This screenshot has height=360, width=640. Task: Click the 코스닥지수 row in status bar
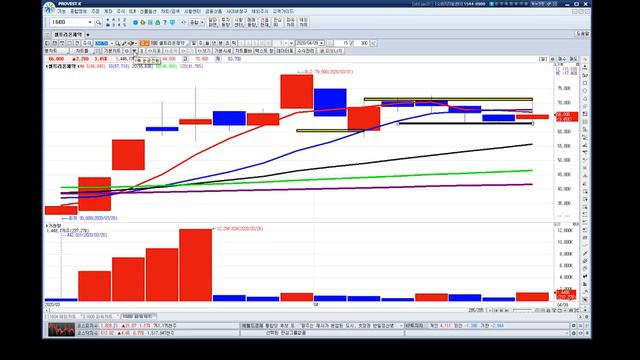pyautogui.click(x=158, y=333)
